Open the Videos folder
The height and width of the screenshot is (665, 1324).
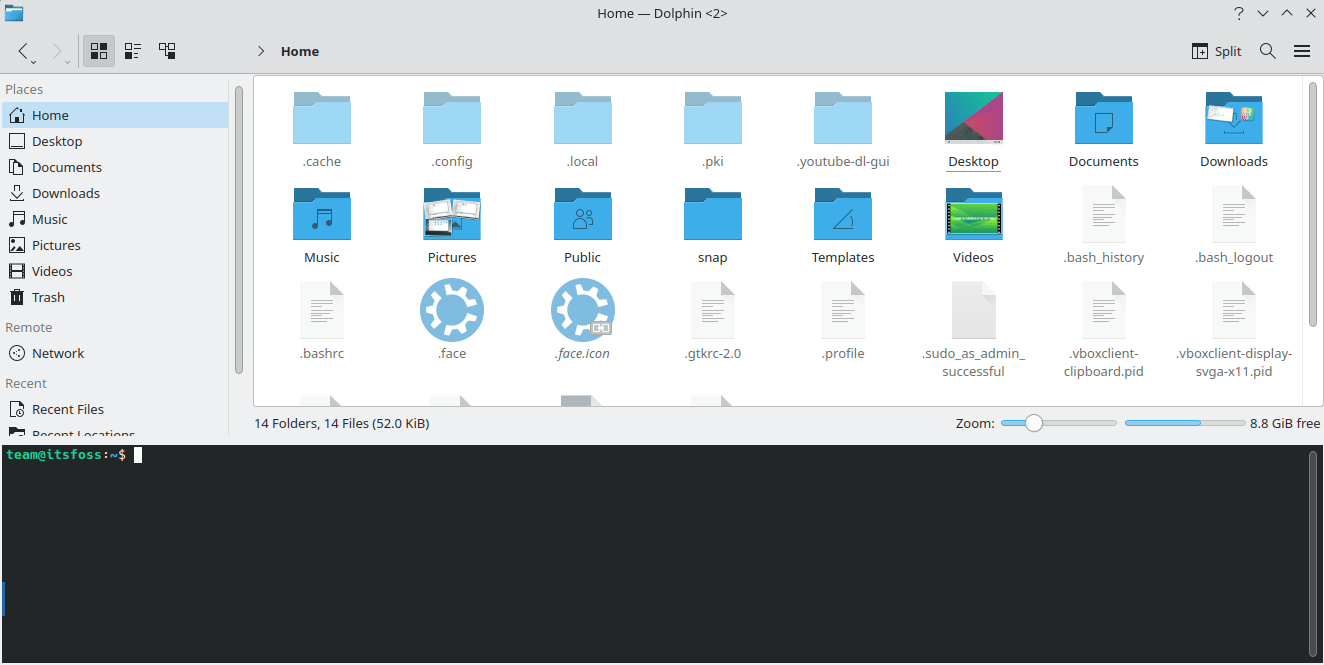pos(973,215)
